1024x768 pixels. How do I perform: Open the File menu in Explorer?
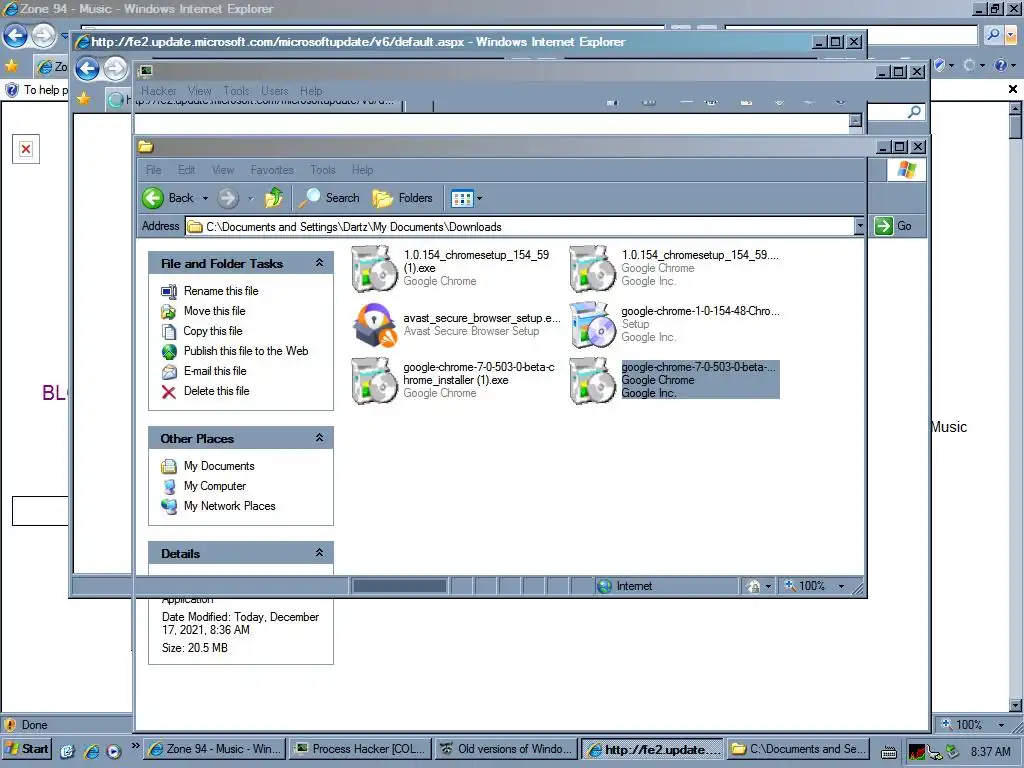(153, 170)
